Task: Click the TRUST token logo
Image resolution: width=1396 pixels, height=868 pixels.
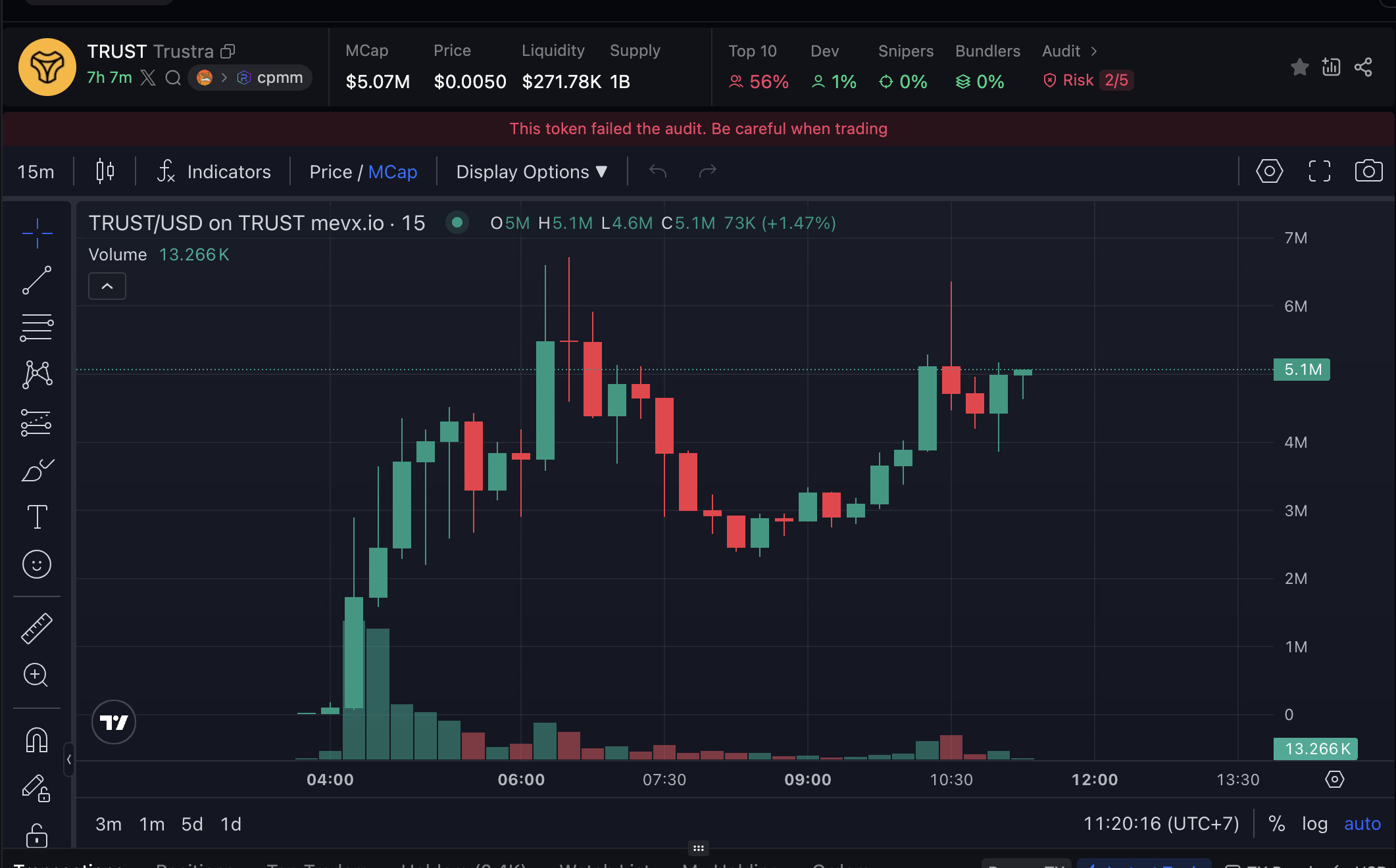Action: [47, 67]
